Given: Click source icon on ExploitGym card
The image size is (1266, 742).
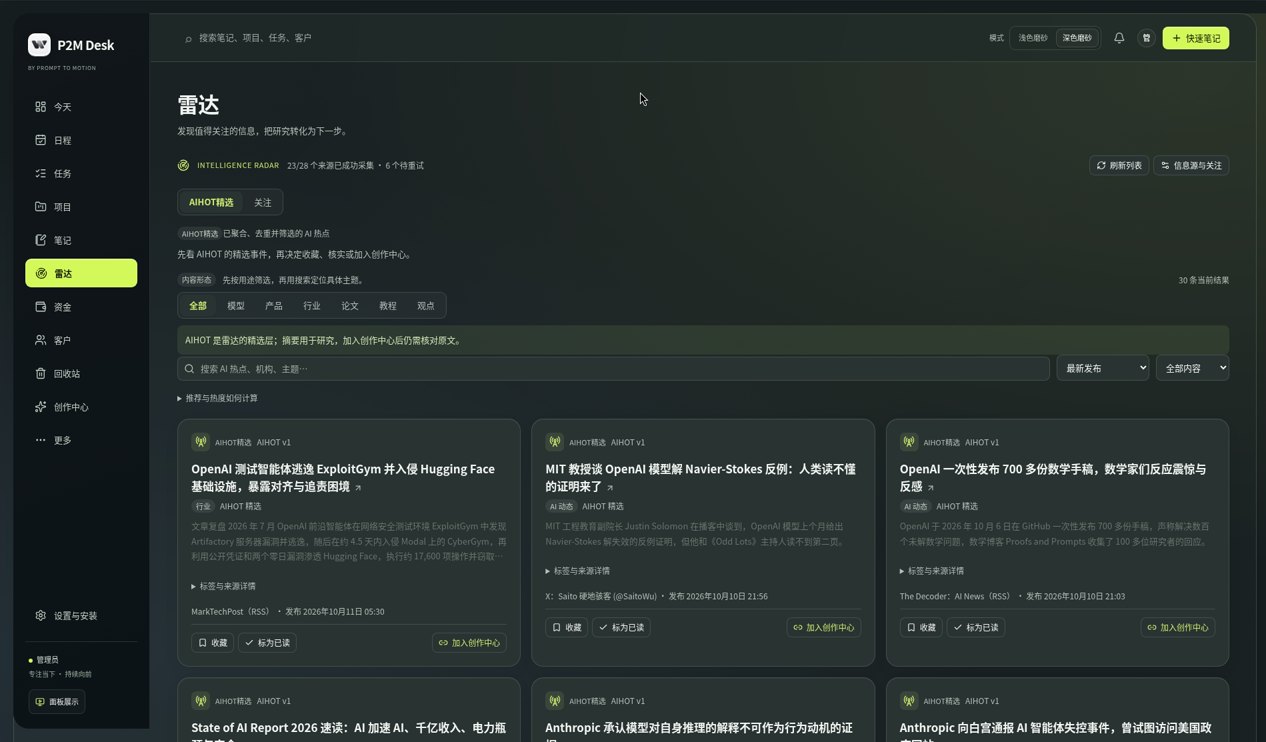Looking at the screenshot, I should click(x=200, y=442).
